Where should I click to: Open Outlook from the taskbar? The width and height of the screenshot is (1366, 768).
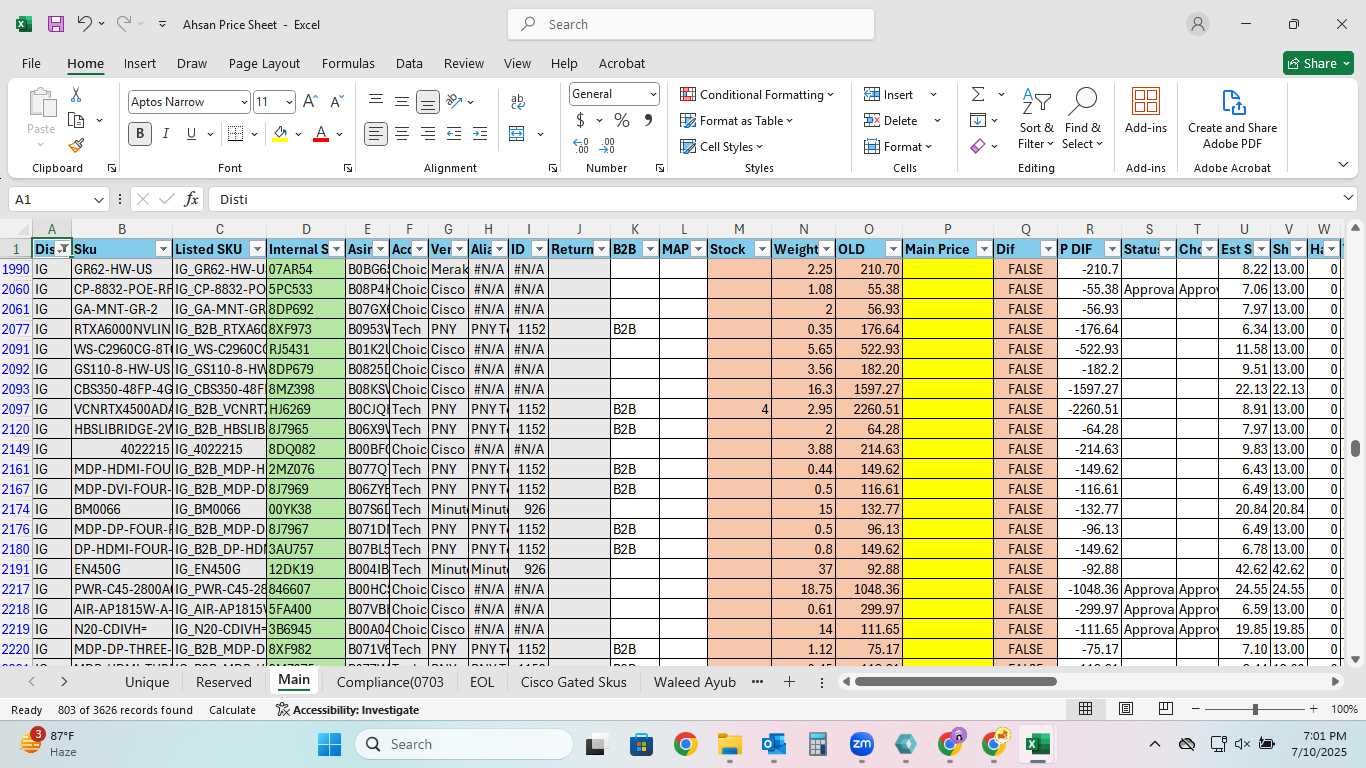pyautogui.click(x=773, y=744)
